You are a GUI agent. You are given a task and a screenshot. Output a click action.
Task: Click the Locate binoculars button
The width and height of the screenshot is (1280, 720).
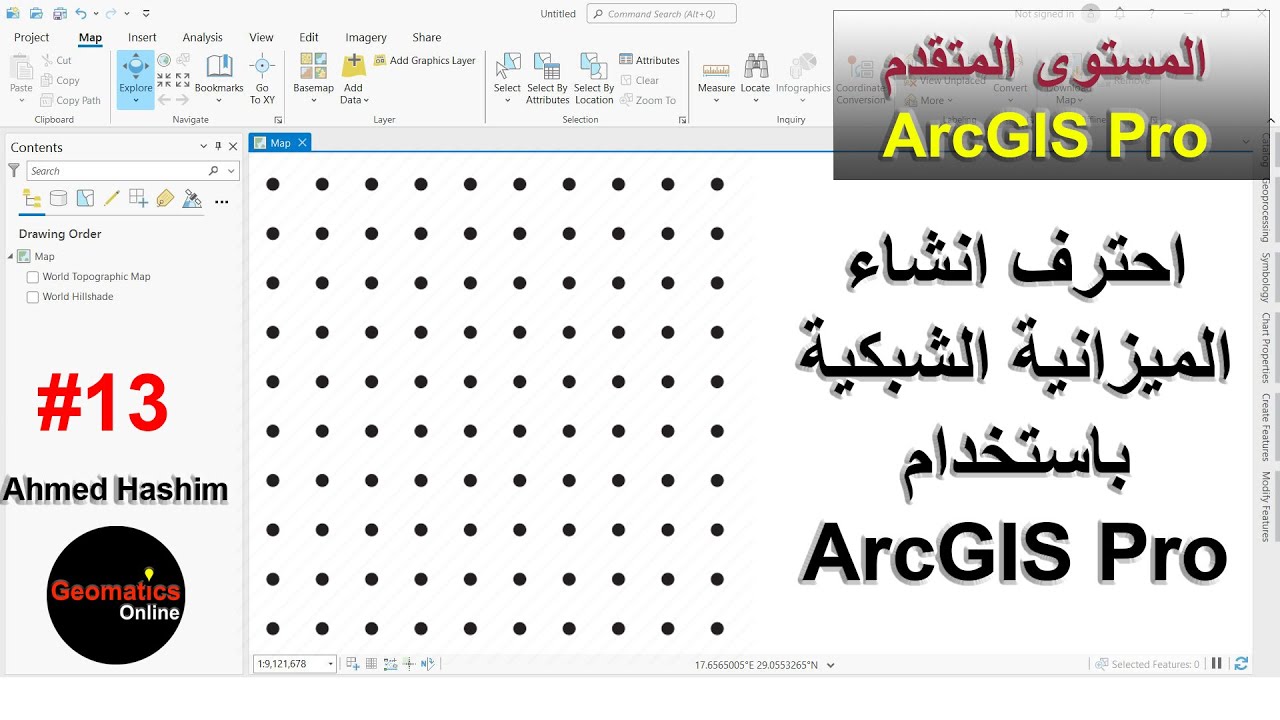755,80
